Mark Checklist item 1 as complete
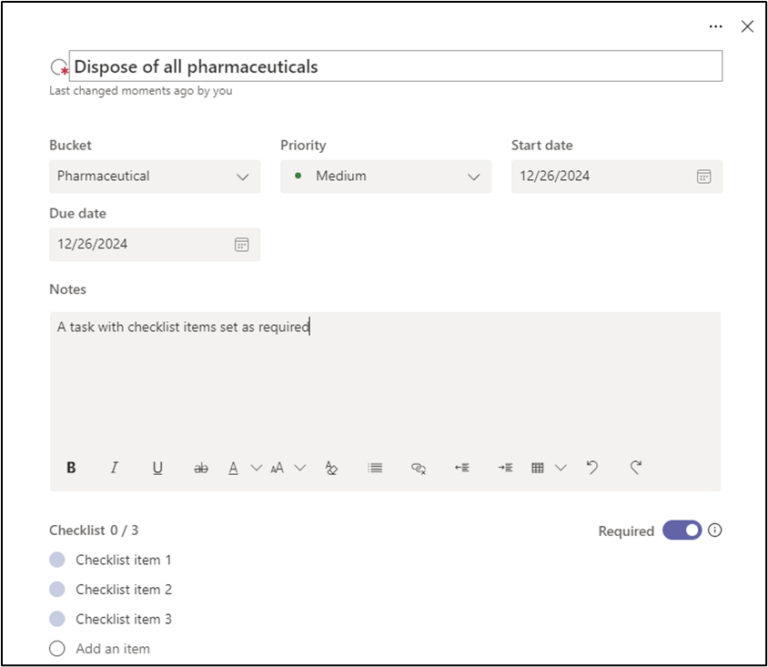This screenshot has height=667, width=768. pyautogui.click(x=57, y=560)
